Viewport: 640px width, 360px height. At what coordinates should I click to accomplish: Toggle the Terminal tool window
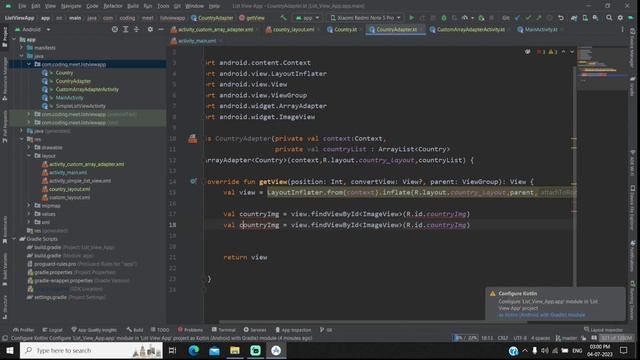(x=223, y=330)
